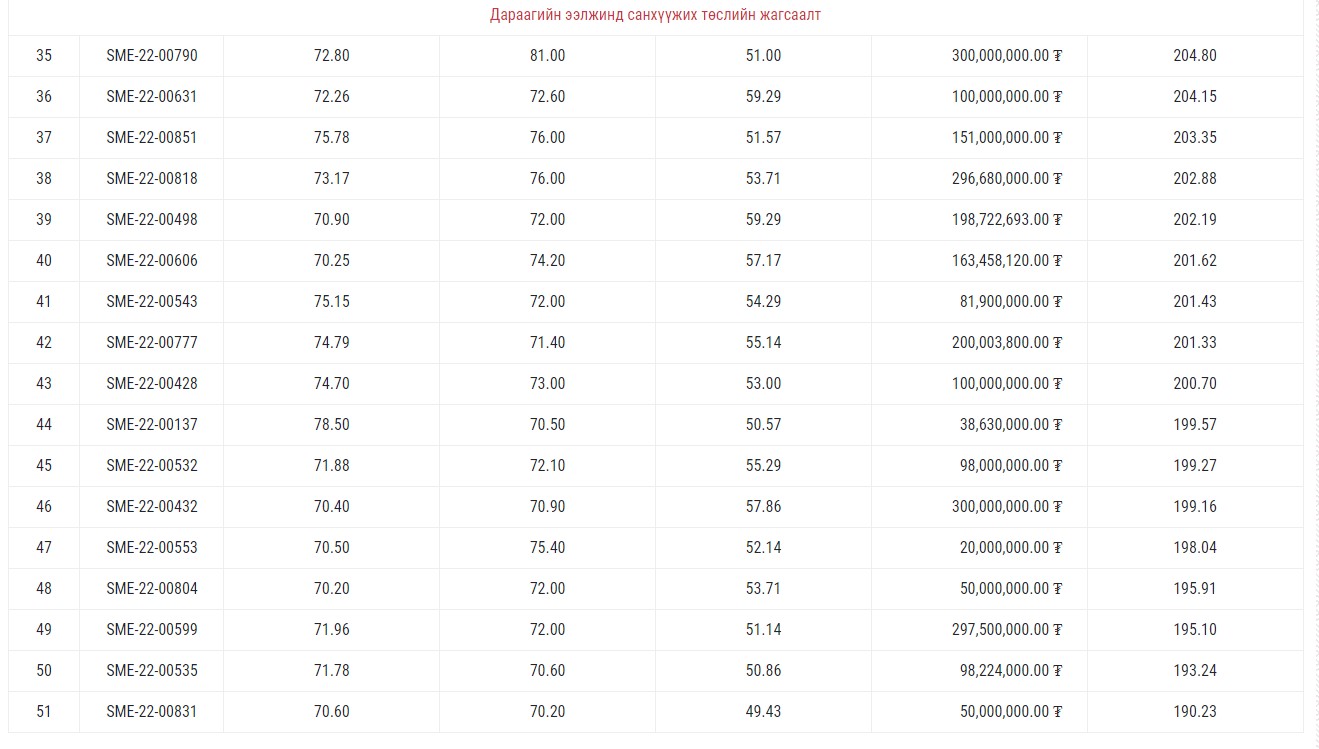This screenshot has height=749, width=1319.
Task: Click project code SME-22-00631
Action: (x=152, y=97)
